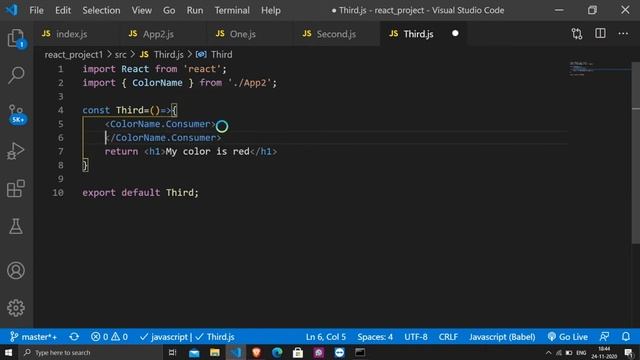640x360 pixels.
Task: Switch to the Second.js tab
Action: click(x=336, y=34)
